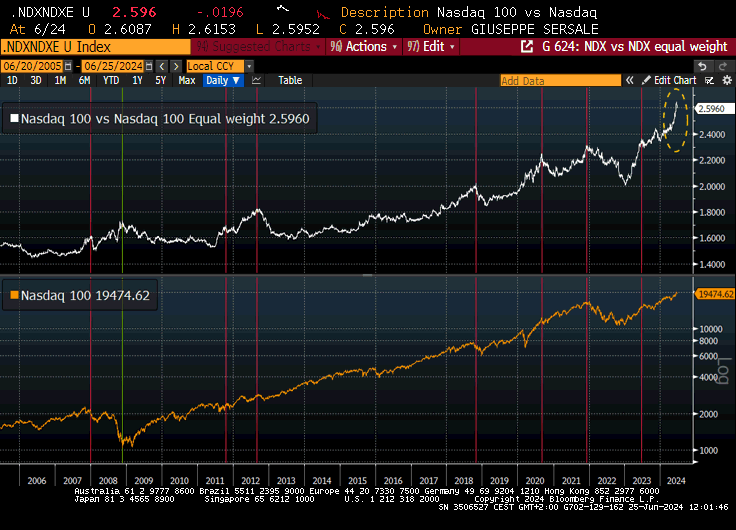
Task: Open the pop-out chart icon beside G 624
Action: click(527, 46)
